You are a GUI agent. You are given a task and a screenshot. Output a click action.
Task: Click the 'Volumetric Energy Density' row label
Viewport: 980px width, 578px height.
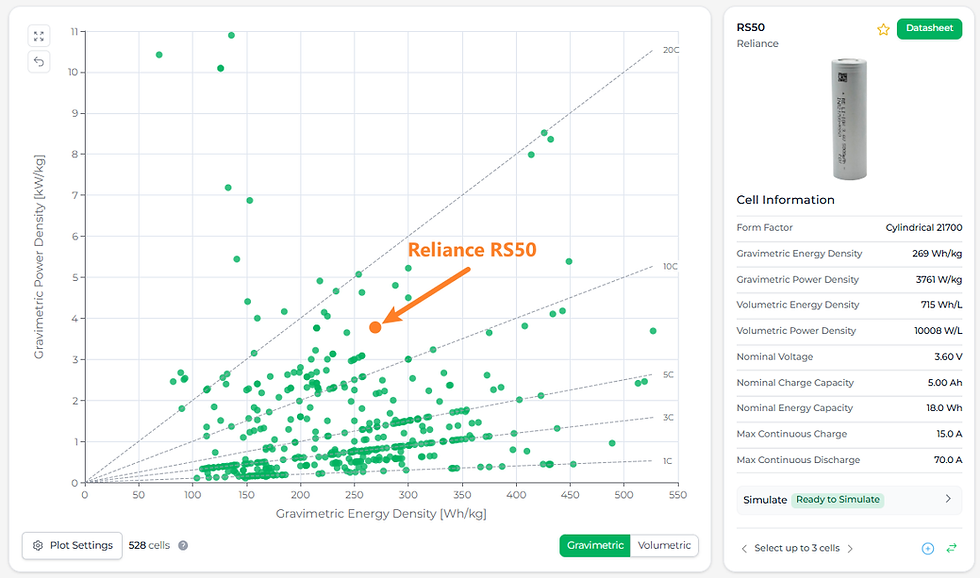pyautogui.click(x=798, y=305)
